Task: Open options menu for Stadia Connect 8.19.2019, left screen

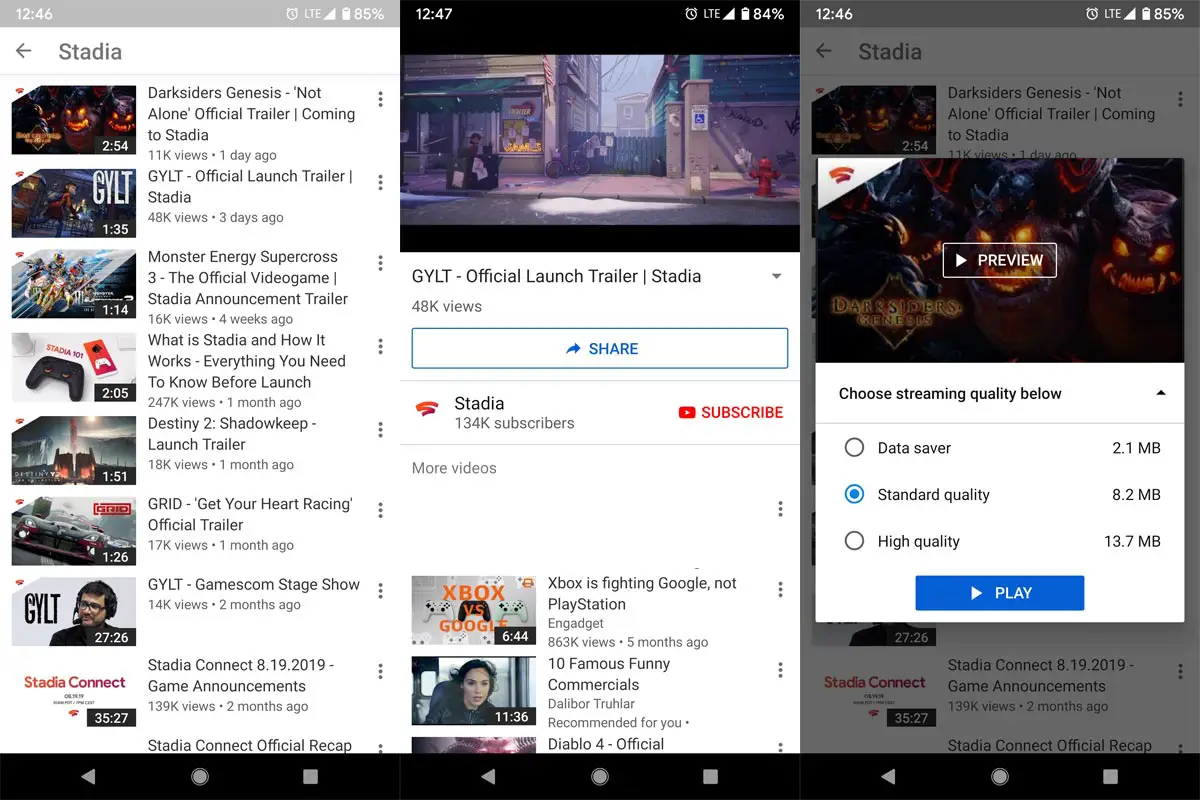Action: tap(380, 671)
